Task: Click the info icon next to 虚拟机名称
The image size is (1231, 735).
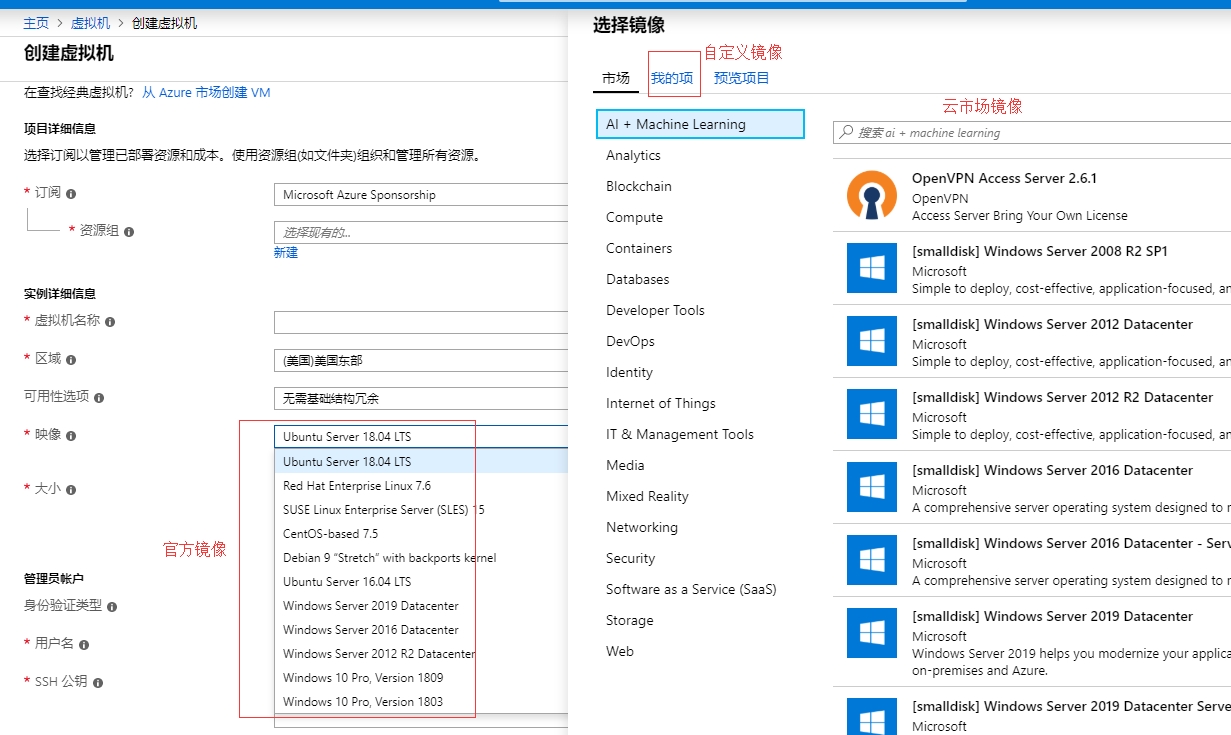Action: pos(110,322)
